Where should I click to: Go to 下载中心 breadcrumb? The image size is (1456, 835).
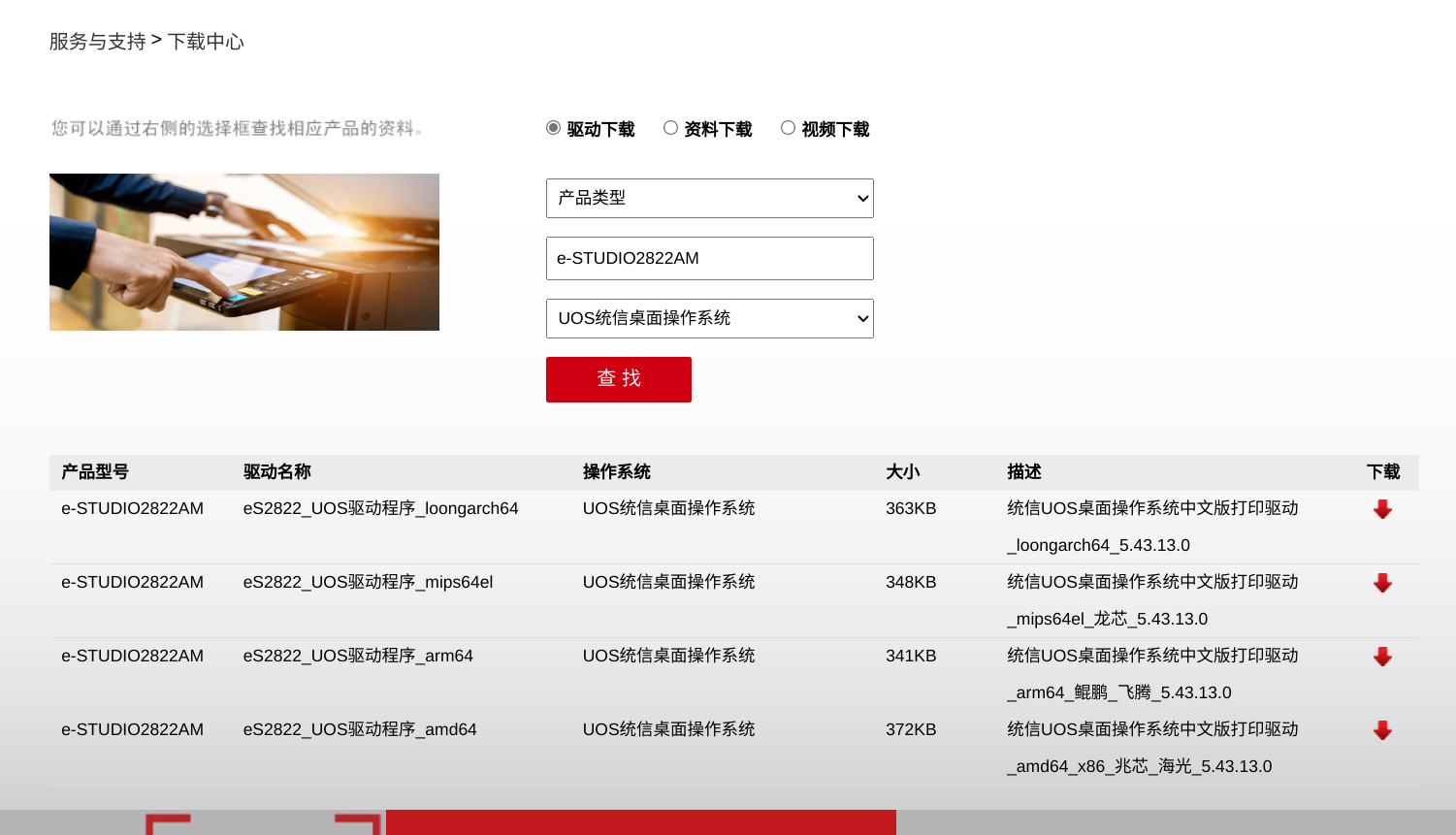pos(206,42)
